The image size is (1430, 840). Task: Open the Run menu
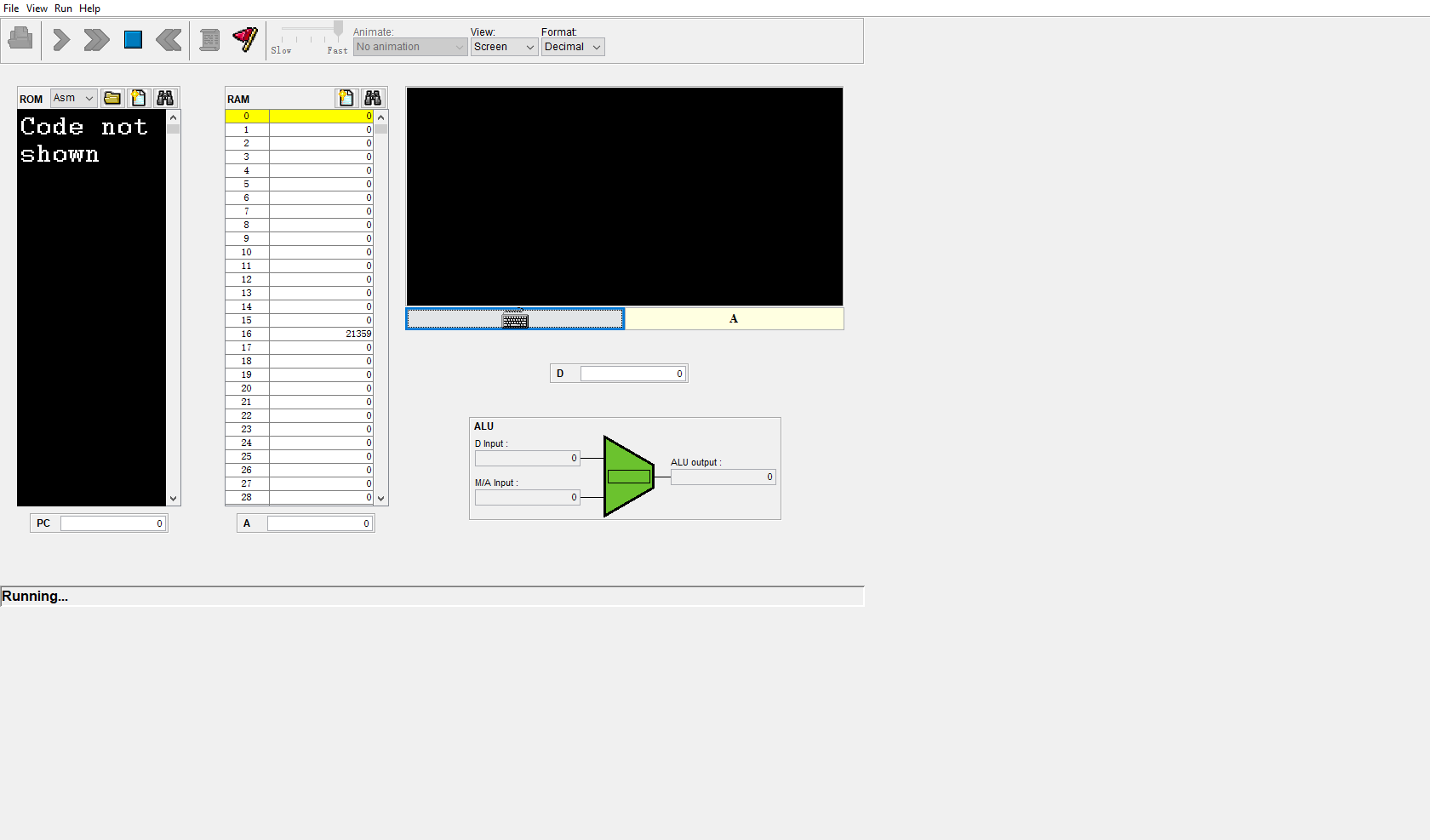63,9
